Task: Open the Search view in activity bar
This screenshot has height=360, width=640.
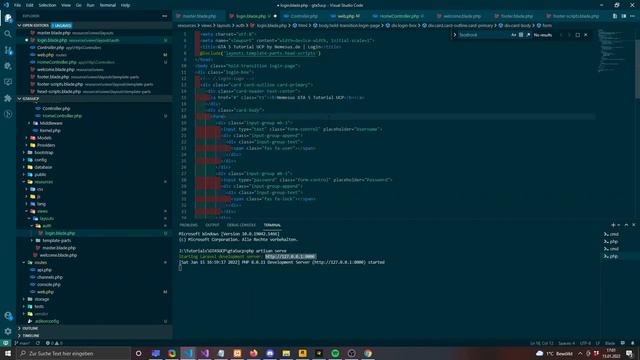Action: (8, 34)
